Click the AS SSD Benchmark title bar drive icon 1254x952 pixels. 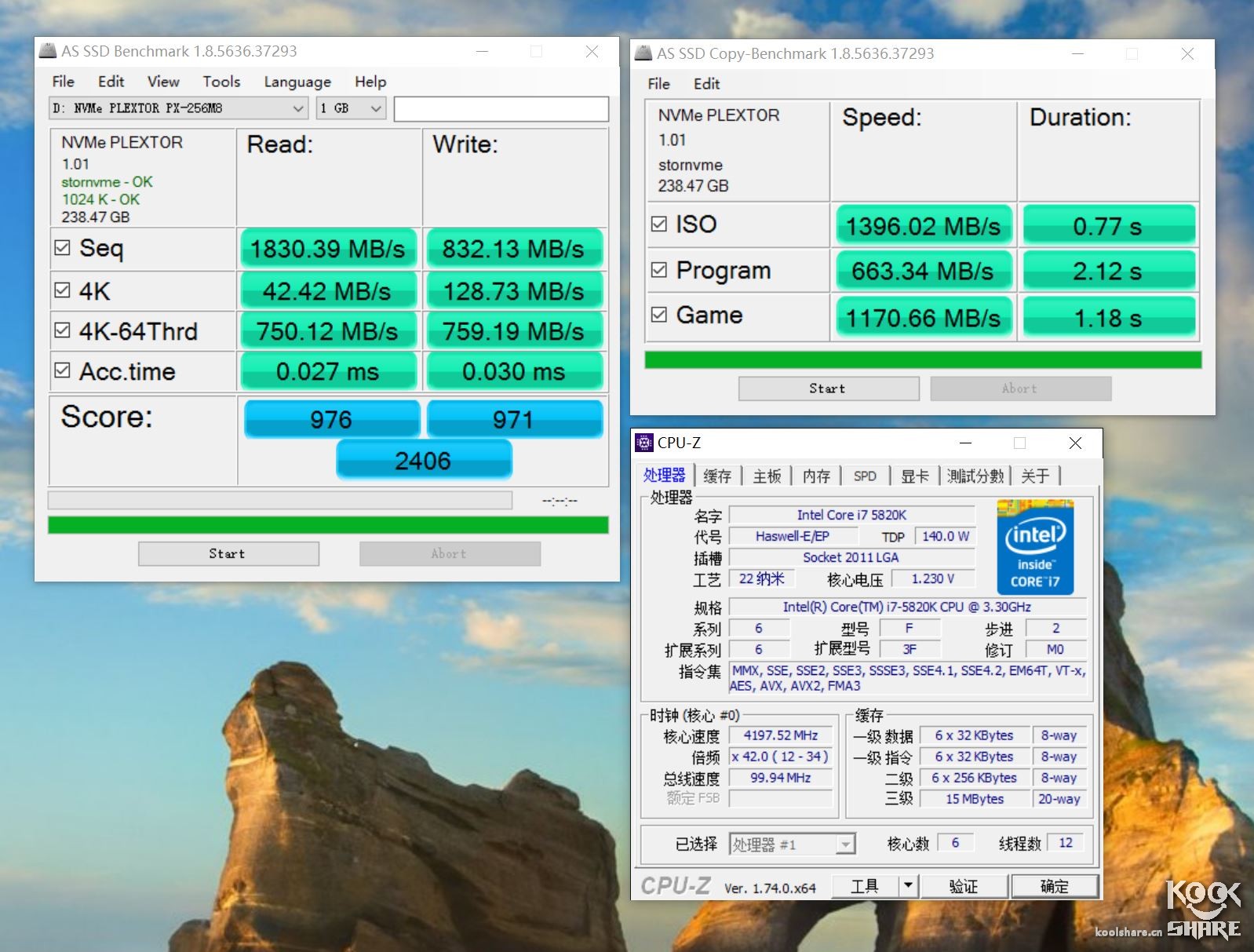click(x=48, y=51)
